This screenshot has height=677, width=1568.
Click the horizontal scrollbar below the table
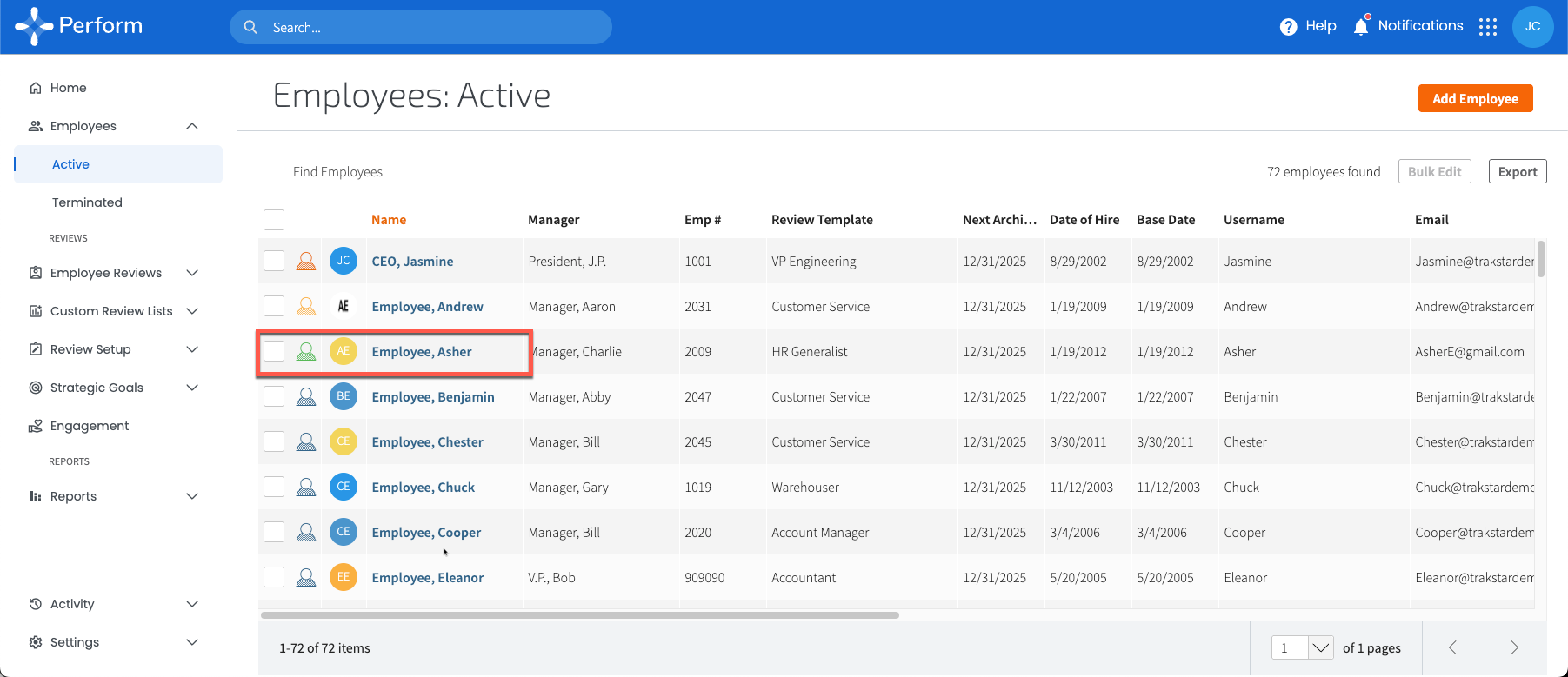click(x=579, y=615)
